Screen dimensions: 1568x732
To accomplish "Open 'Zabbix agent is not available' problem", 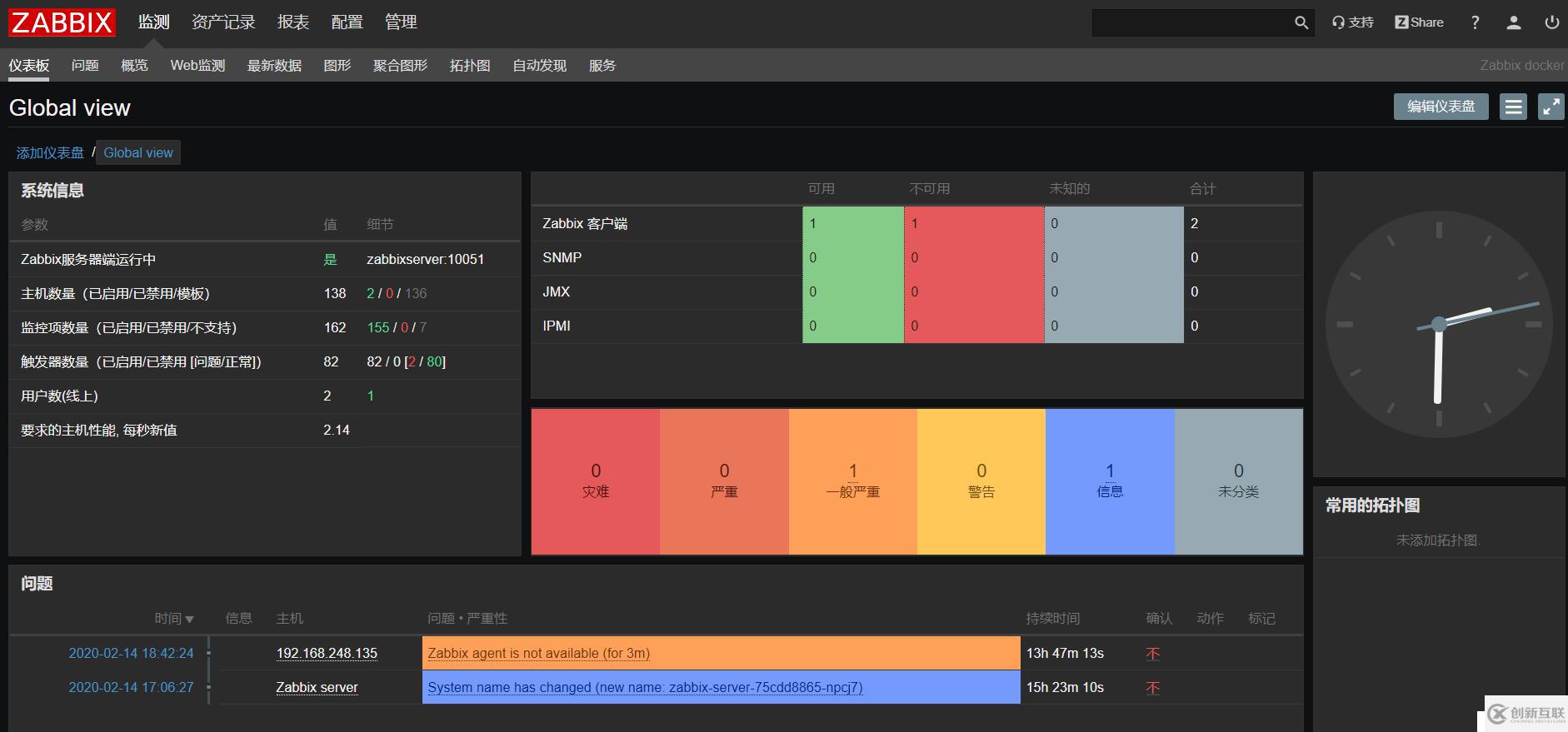I will (539, 654).
